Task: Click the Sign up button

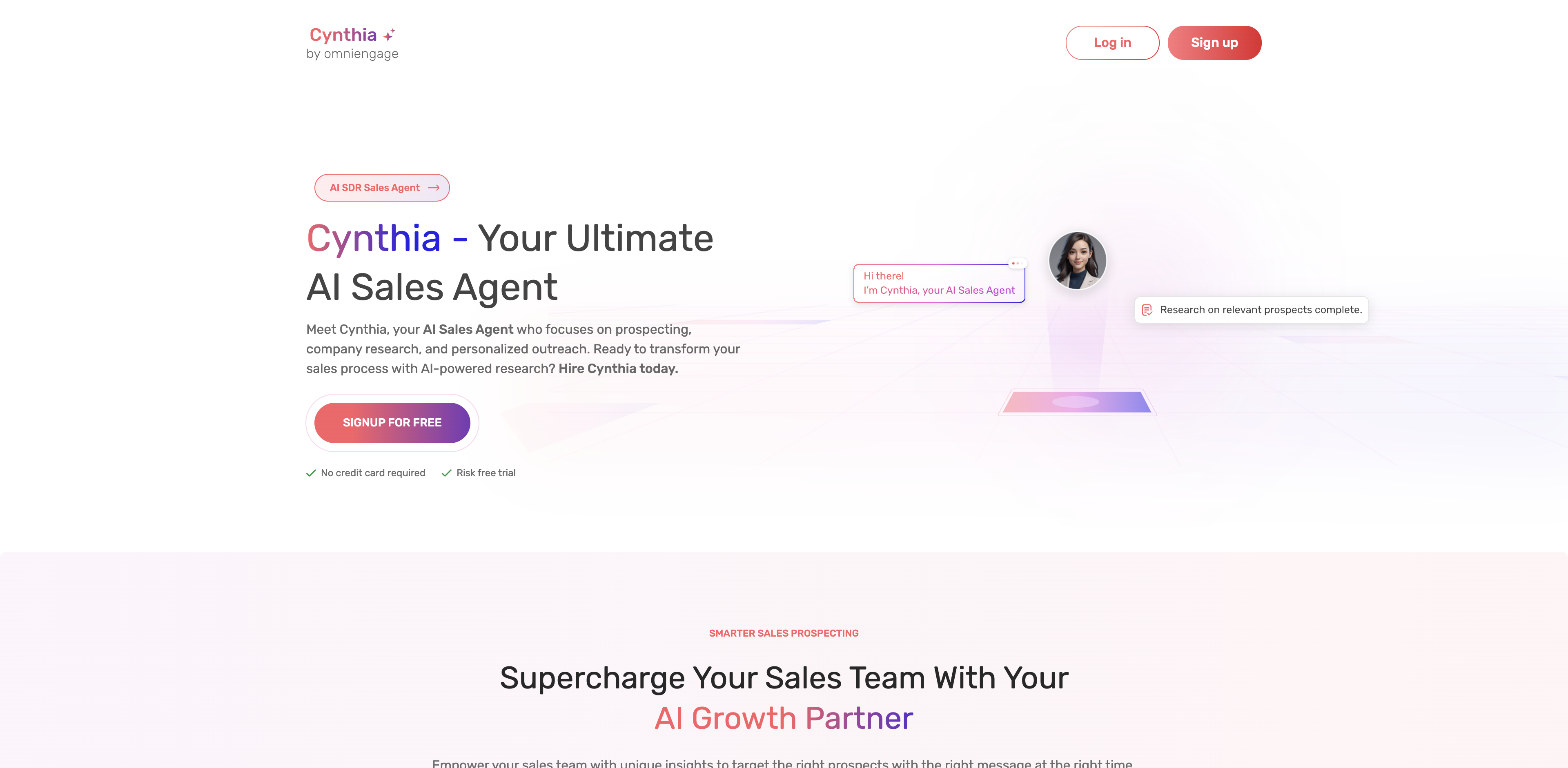Action: click(x=1214, y=42)
